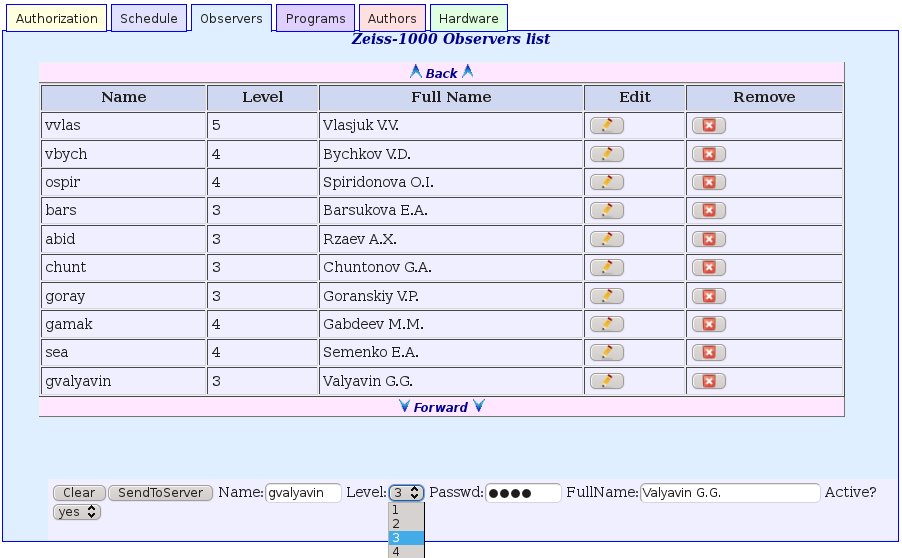Image resolution: width=902 pixels, height=558 pixels.
Task: Open the Level dropdown selector
Action: [406, 493]
